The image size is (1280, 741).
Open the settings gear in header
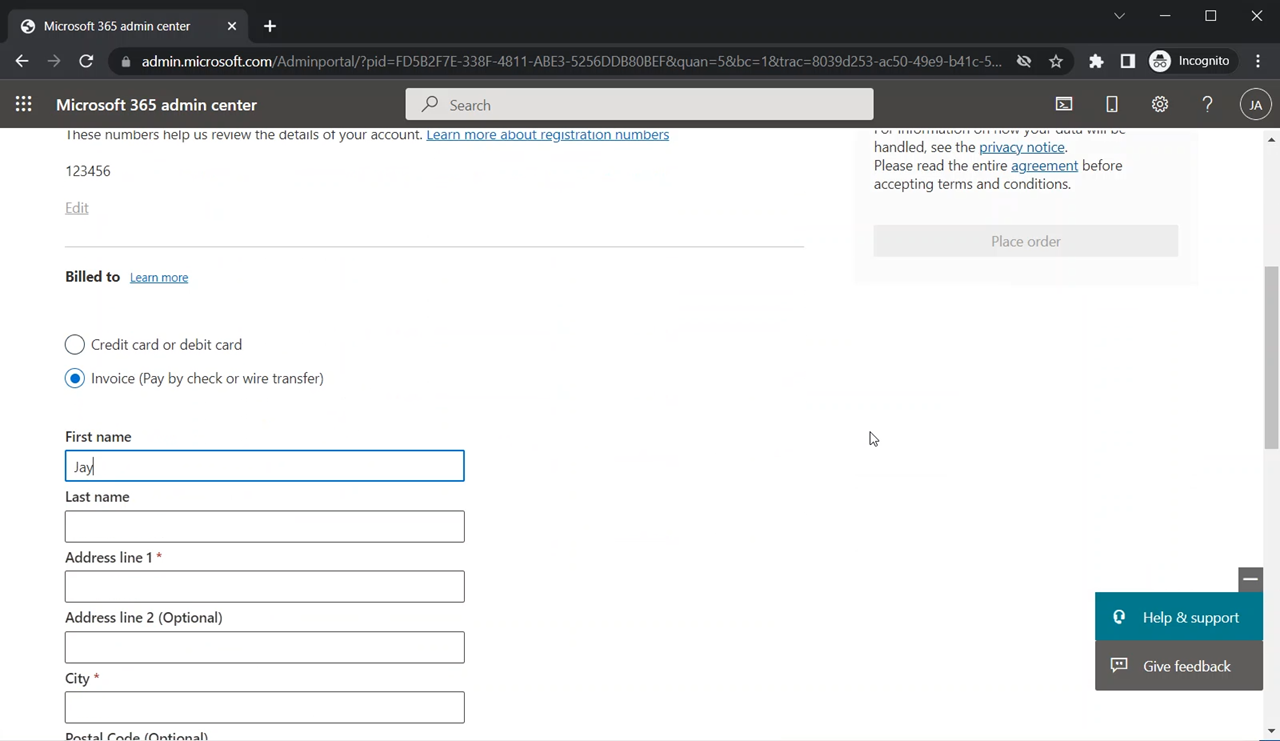click(x=1159, y=105)
